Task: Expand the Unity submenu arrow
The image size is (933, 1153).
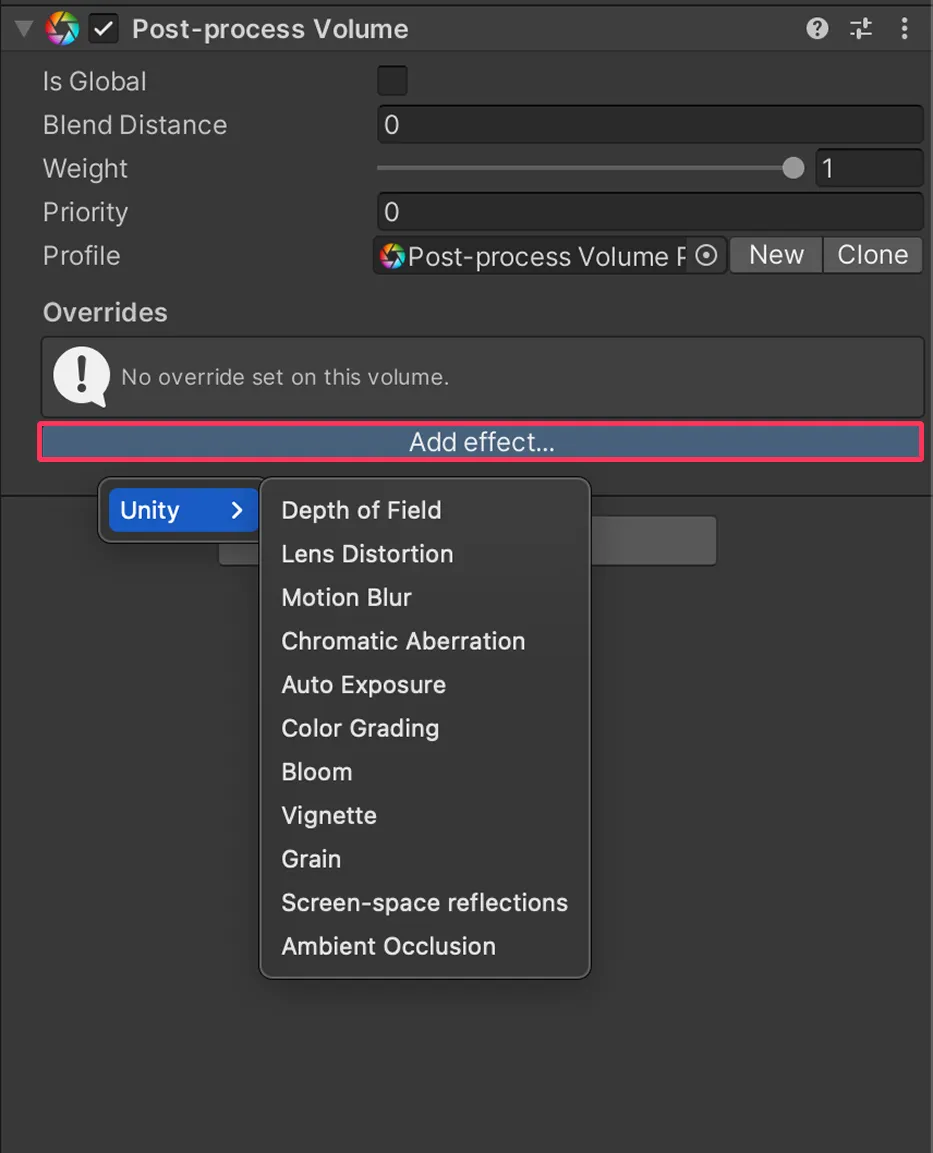Action: pyautogui.click(x=236, y=510)
